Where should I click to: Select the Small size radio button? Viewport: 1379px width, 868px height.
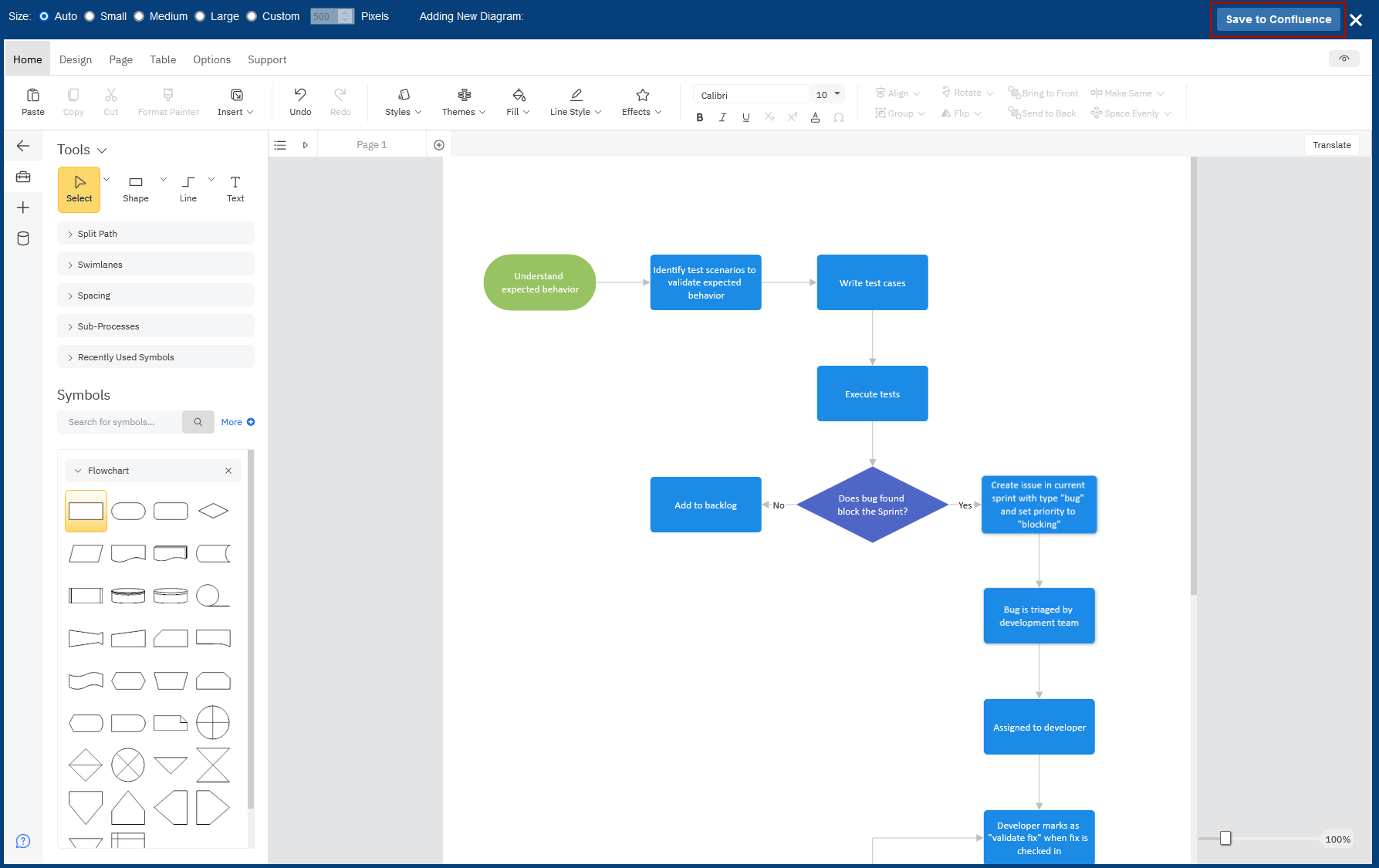(x=89, y=15)
